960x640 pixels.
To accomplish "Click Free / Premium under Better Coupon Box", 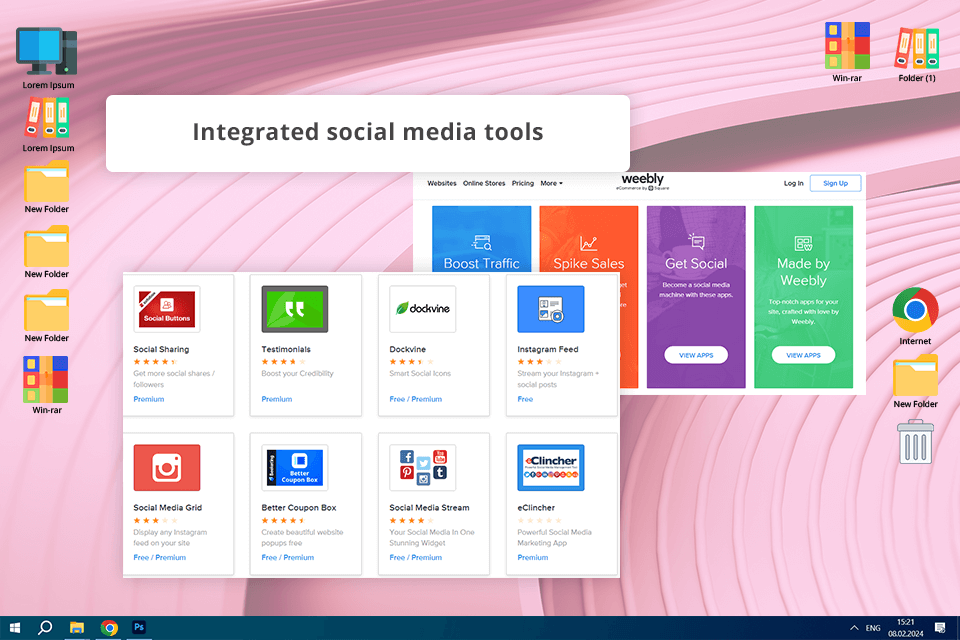I will click(288, 557).
